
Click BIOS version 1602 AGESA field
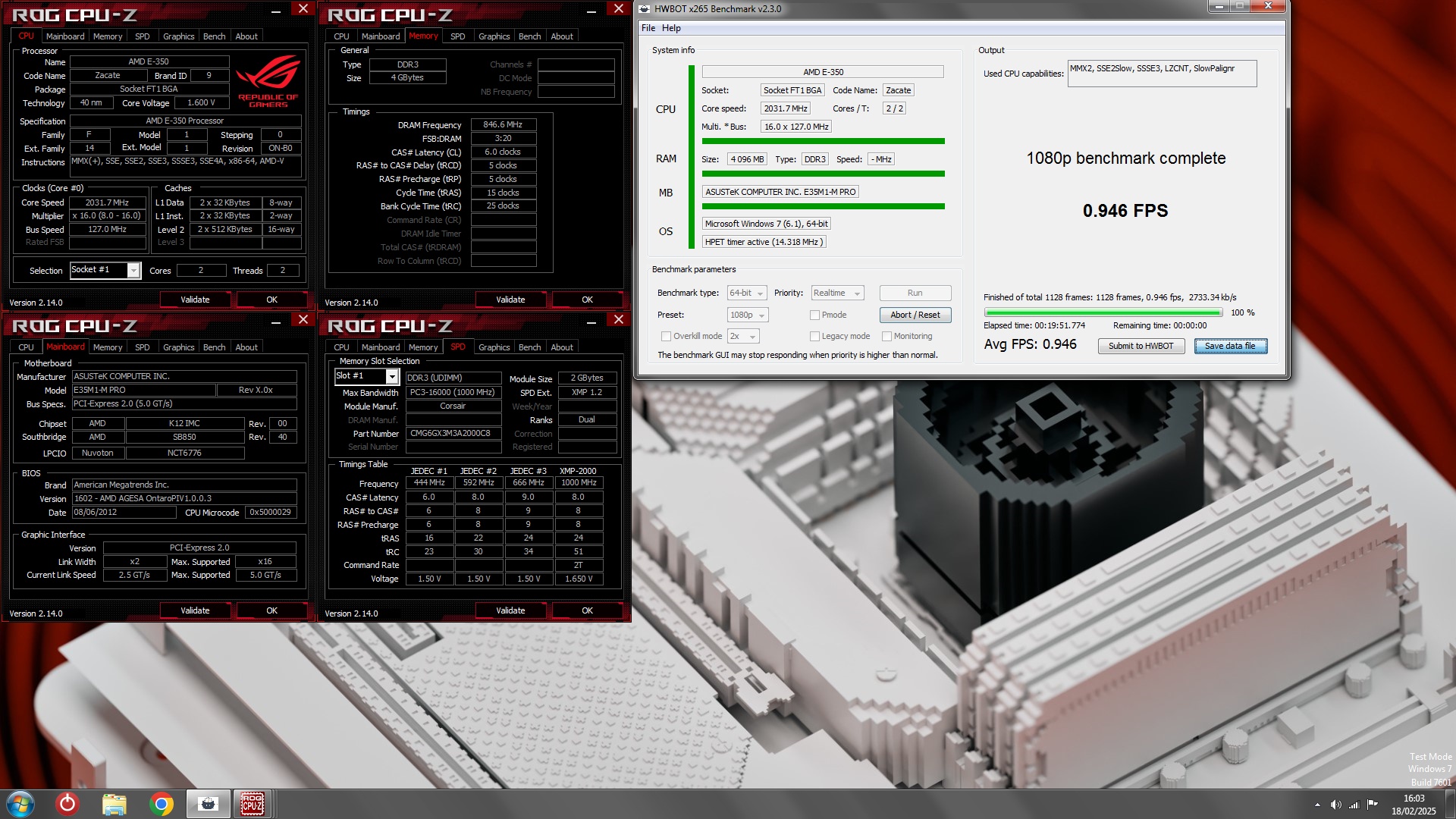tap(184, 498)
